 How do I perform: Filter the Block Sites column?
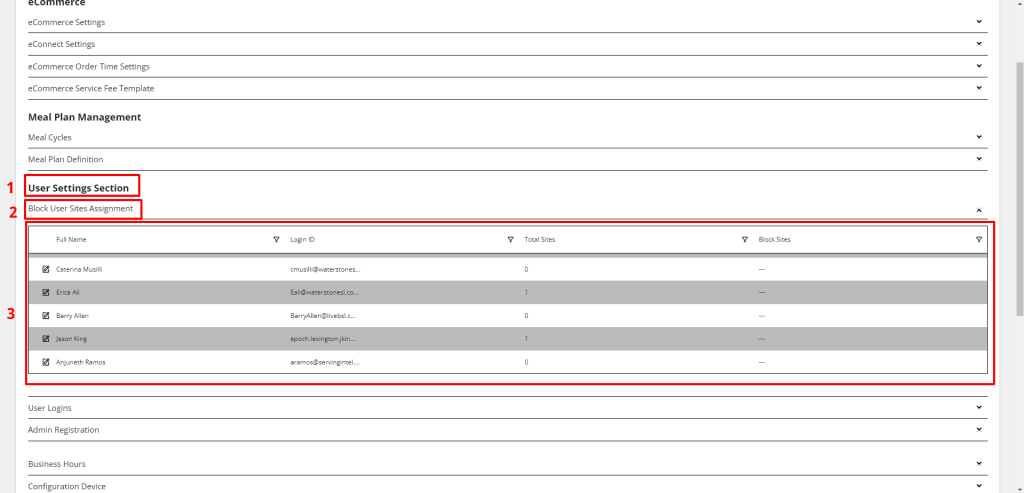tap(978, 240)
